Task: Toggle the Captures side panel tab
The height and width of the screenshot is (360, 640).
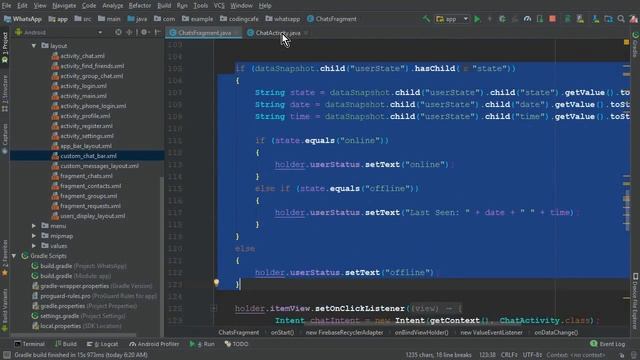Action: pyautogui.click(x=5, y=139)
